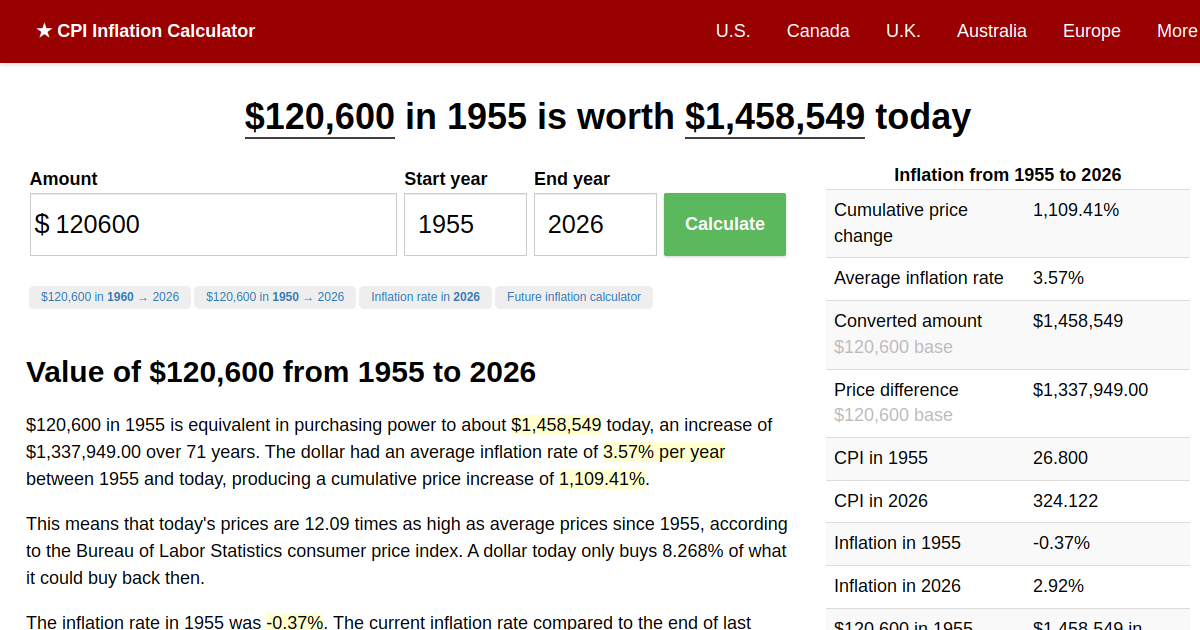Click the underlined $120,600 headline link
This screenshot has height=630, width=1200.
tap(319, 117)
